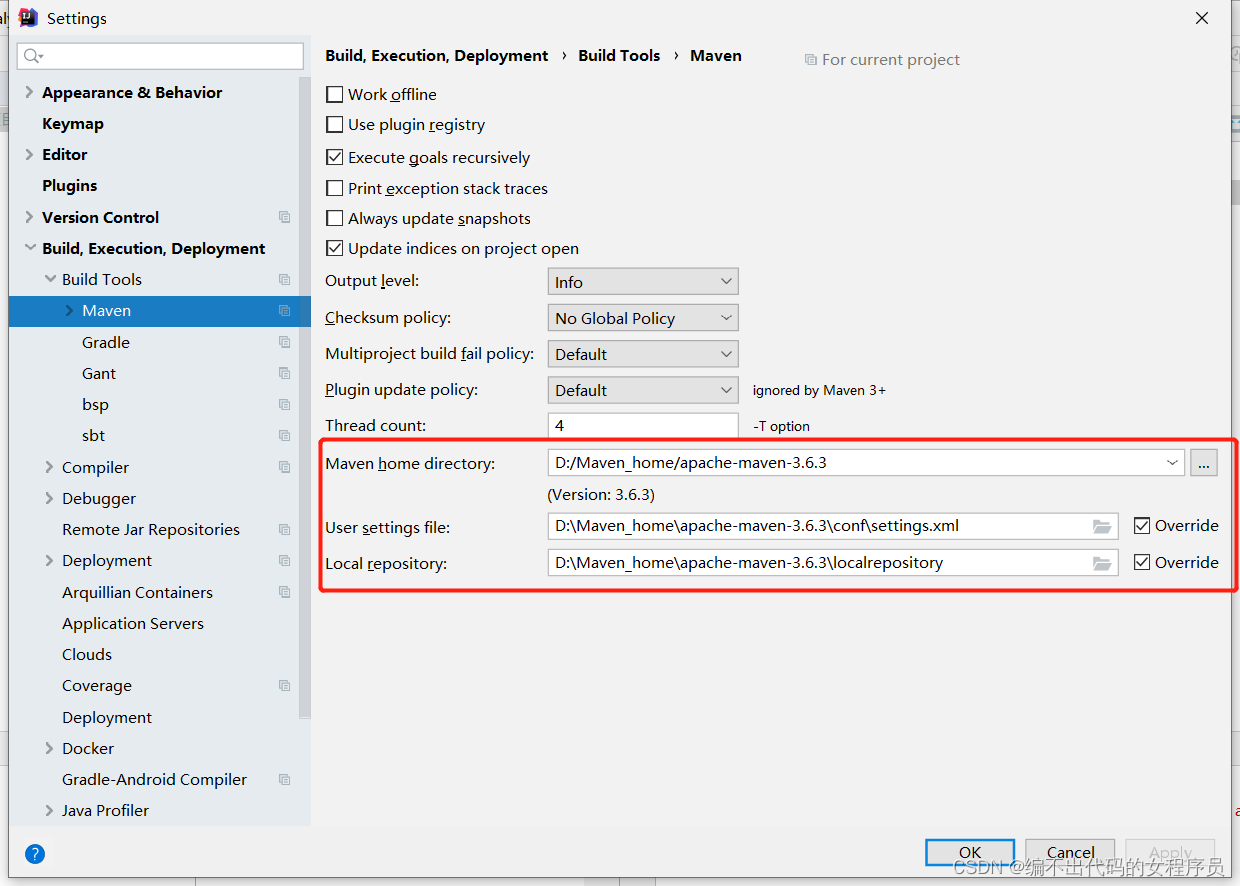Image resolution: width=1240 pixels, height=886 pixels.
Task: Select Clouds settings item
Action: click(87, 654)
